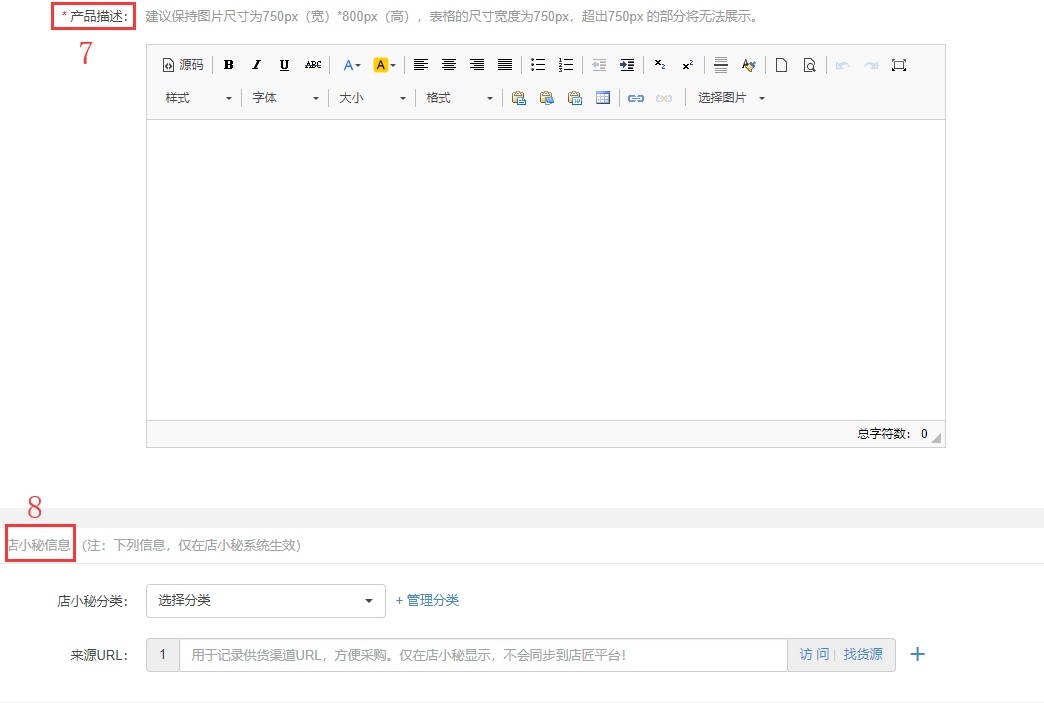This screenshot has height=703, width=1044.
Task: Click the 店小秘信息 section heading
Action: coord(39,545)
